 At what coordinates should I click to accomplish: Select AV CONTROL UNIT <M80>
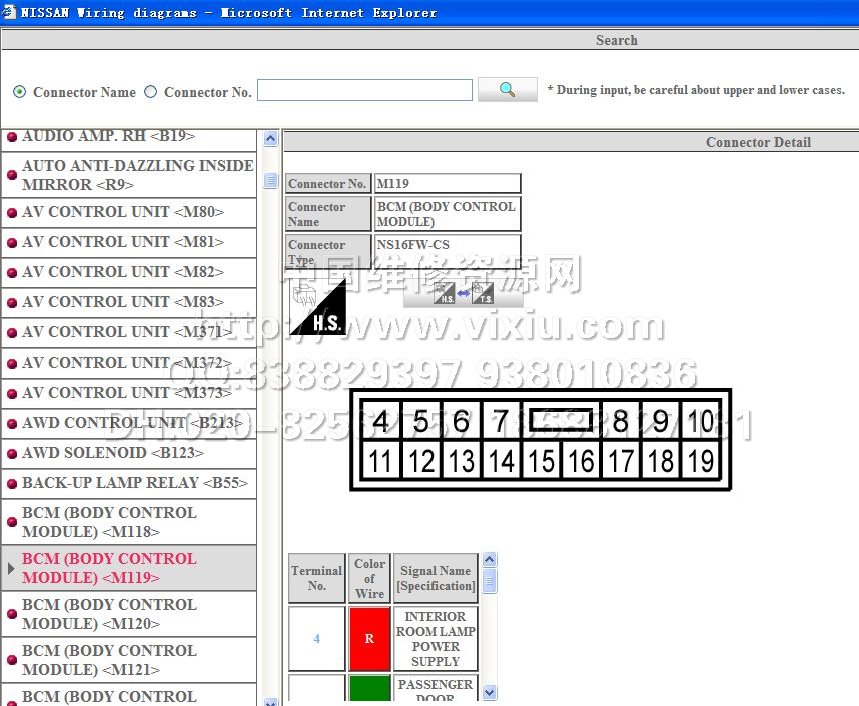click(129, 212)
